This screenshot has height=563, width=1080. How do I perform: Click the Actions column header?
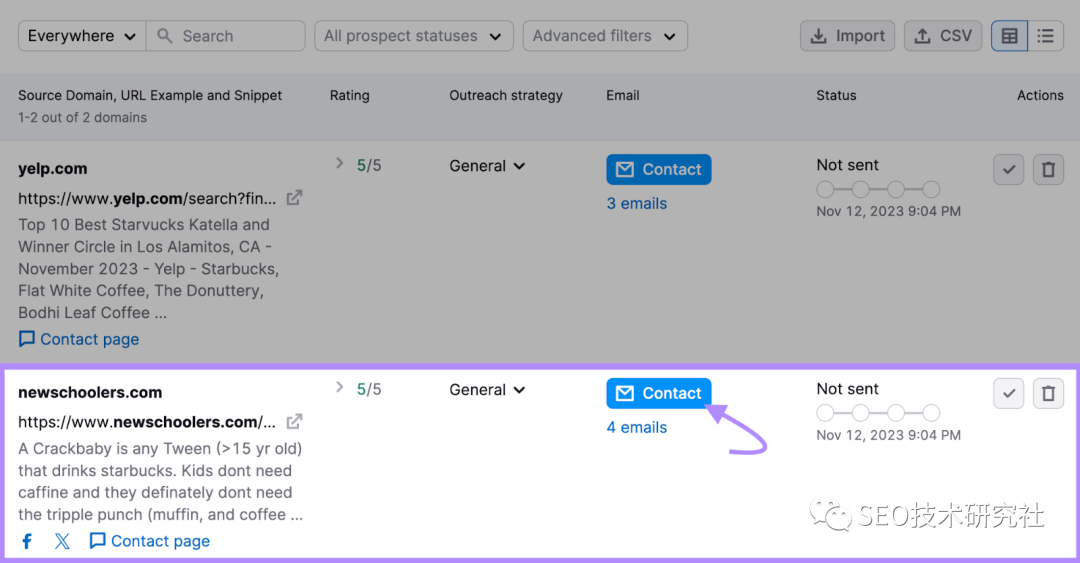click(x=1040, y=96)
